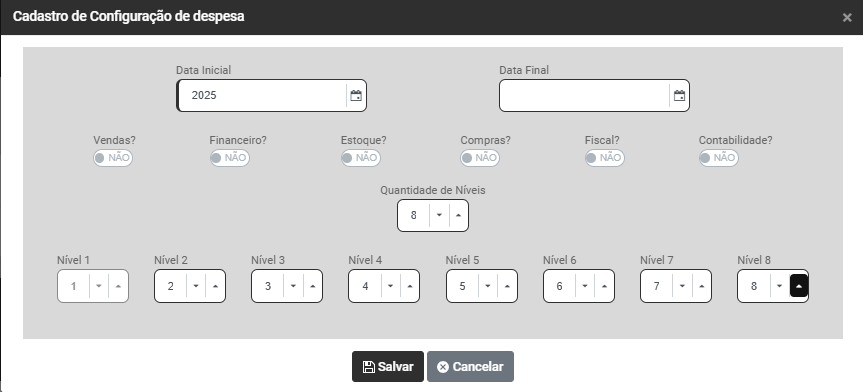
Task: Click Cancelar button
Action: point(471,367)
